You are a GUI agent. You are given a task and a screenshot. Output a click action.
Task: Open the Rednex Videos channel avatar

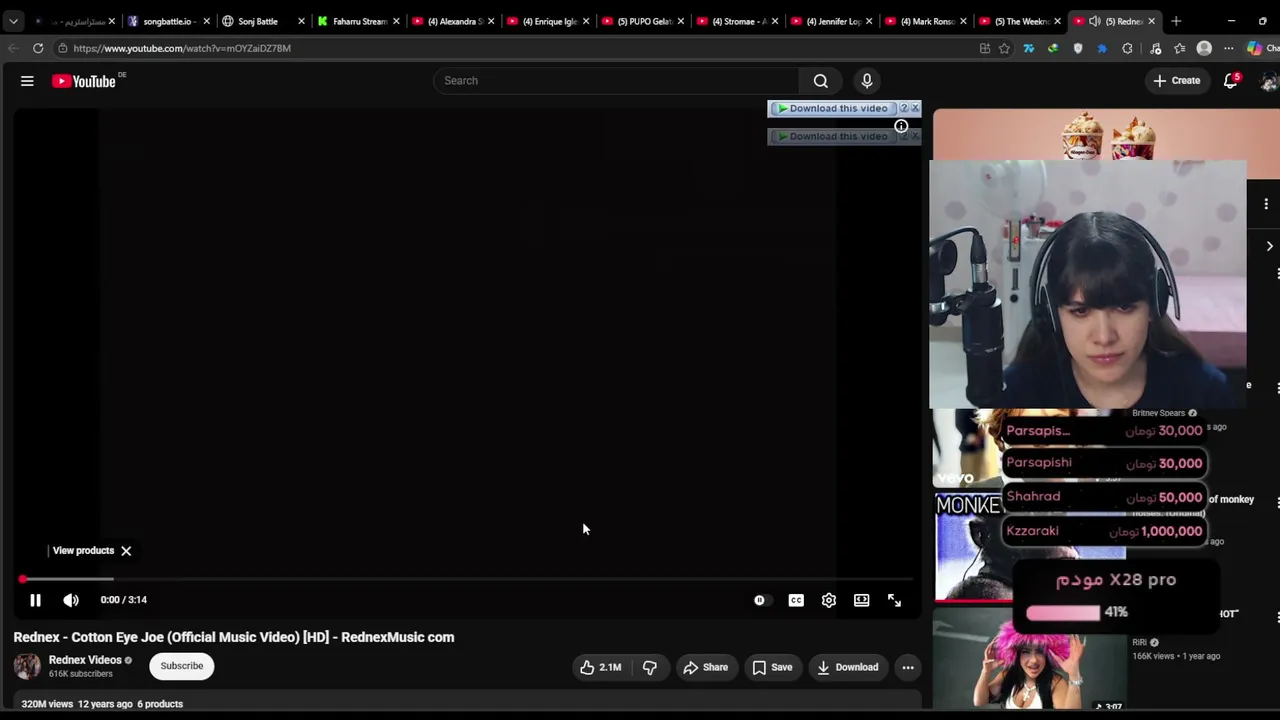click(x=27, y=666)
